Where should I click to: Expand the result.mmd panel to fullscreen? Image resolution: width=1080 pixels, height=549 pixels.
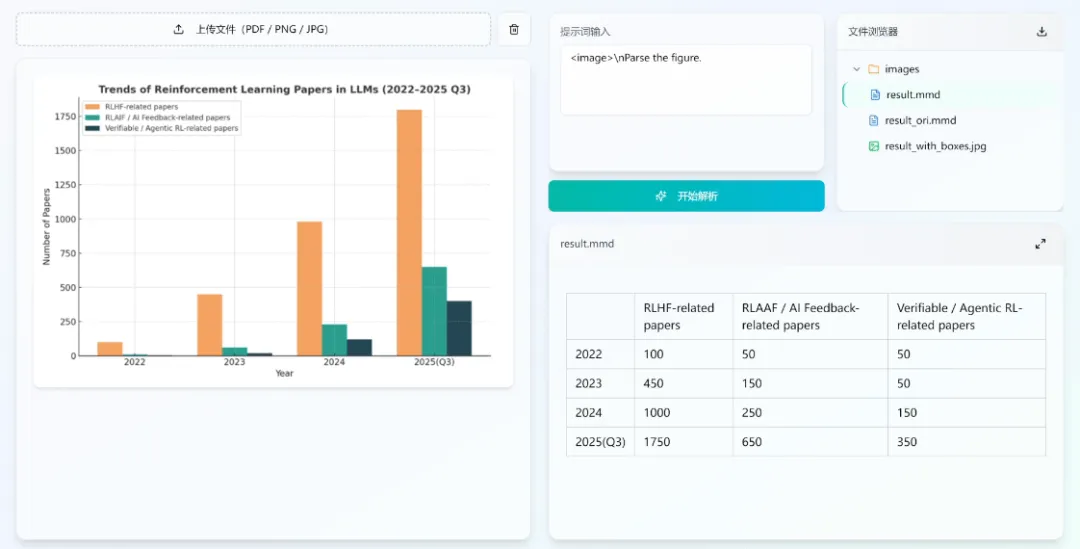coord(1040,243)
